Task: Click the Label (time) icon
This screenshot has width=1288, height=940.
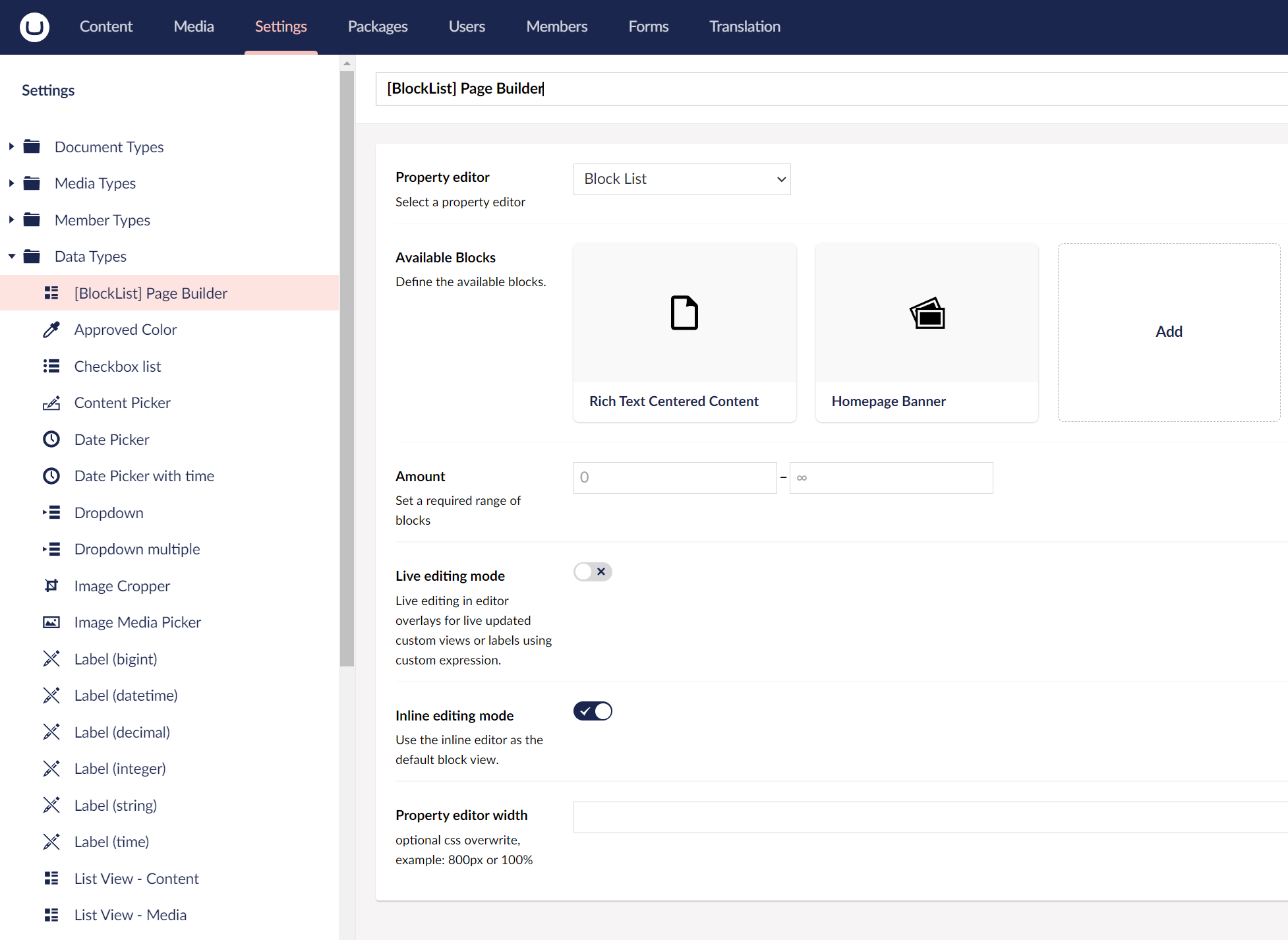Action: pyautogui.click(x=51, y=842)
